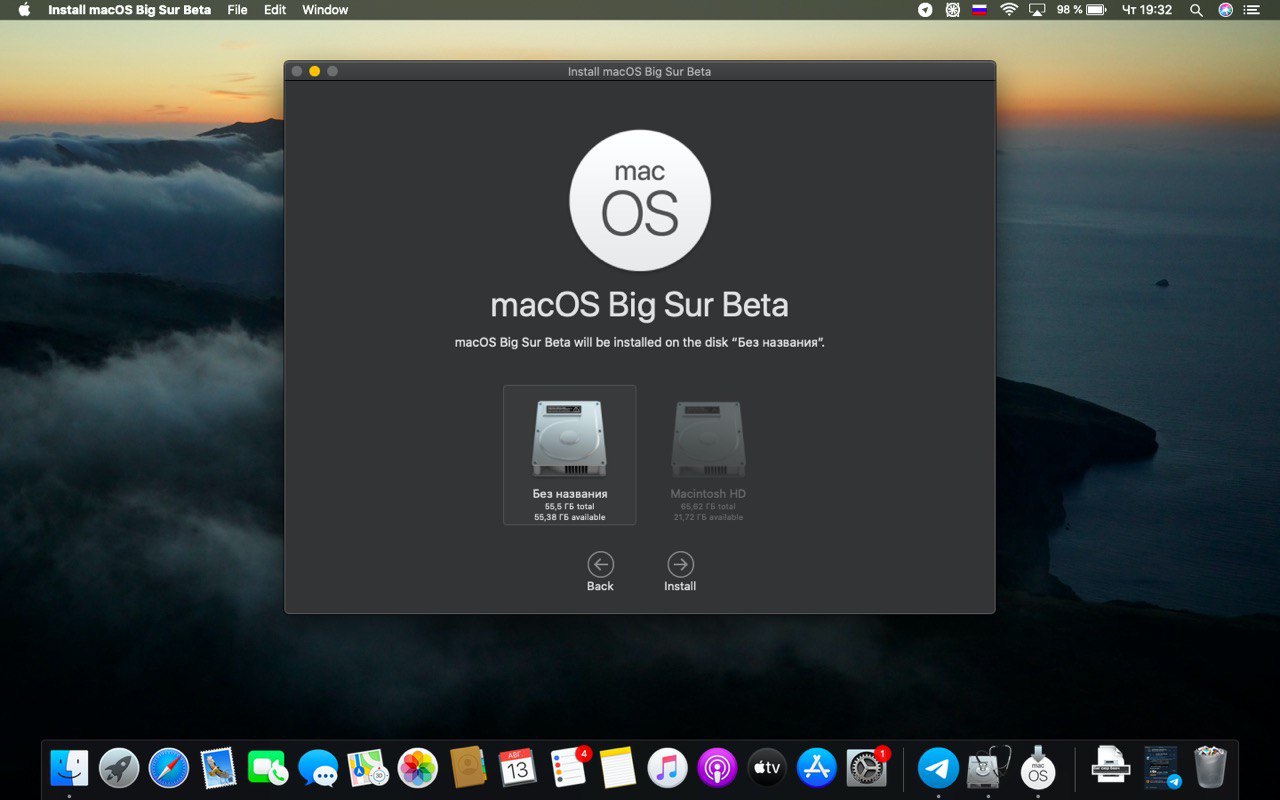Screen dimensions: 1280x800
Task: Open Notes from the Dock
Action: click(x=618, y=768)
